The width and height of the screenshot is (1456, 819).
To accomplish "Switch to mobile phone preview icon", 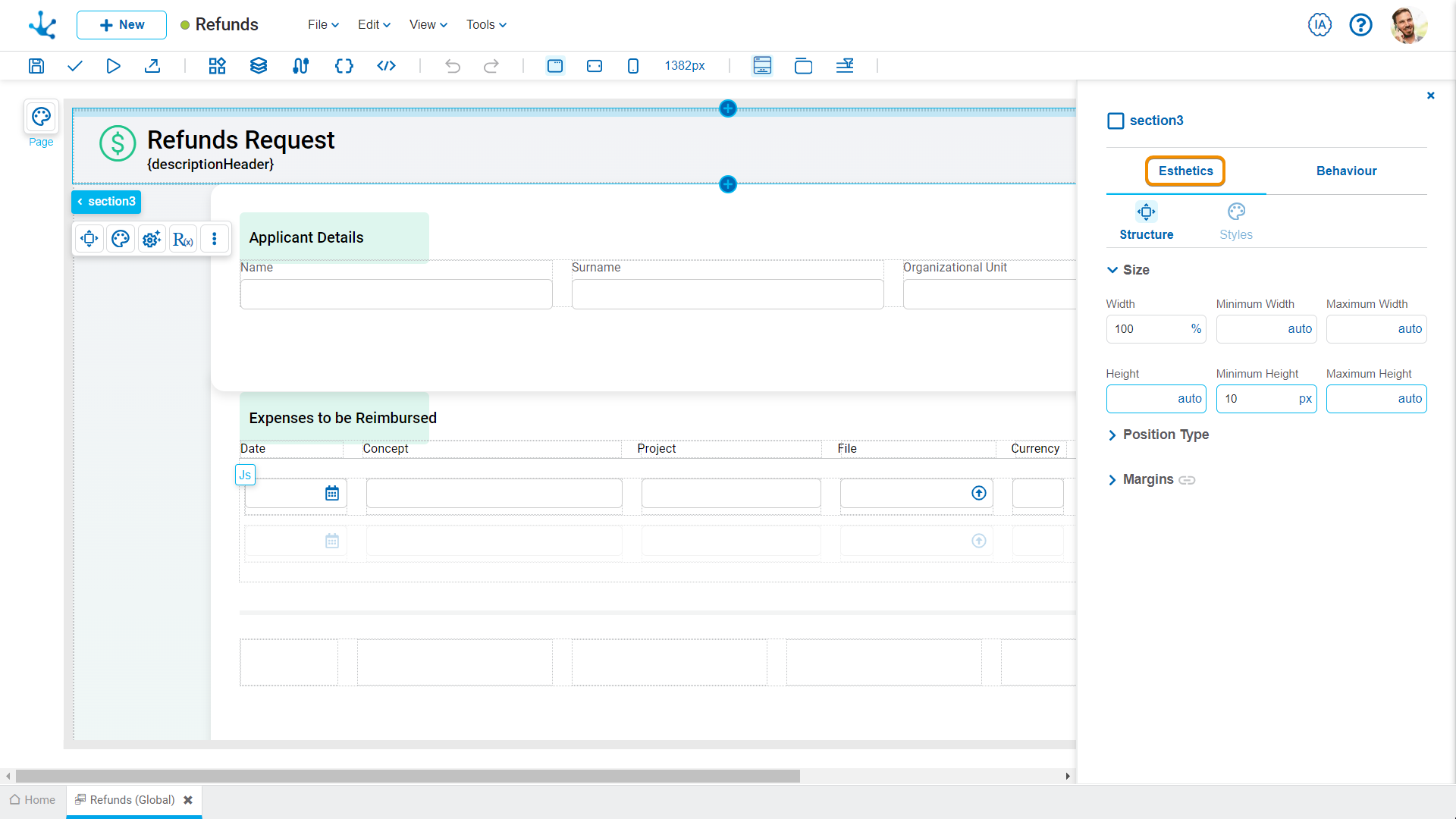I will coord(633,66).
